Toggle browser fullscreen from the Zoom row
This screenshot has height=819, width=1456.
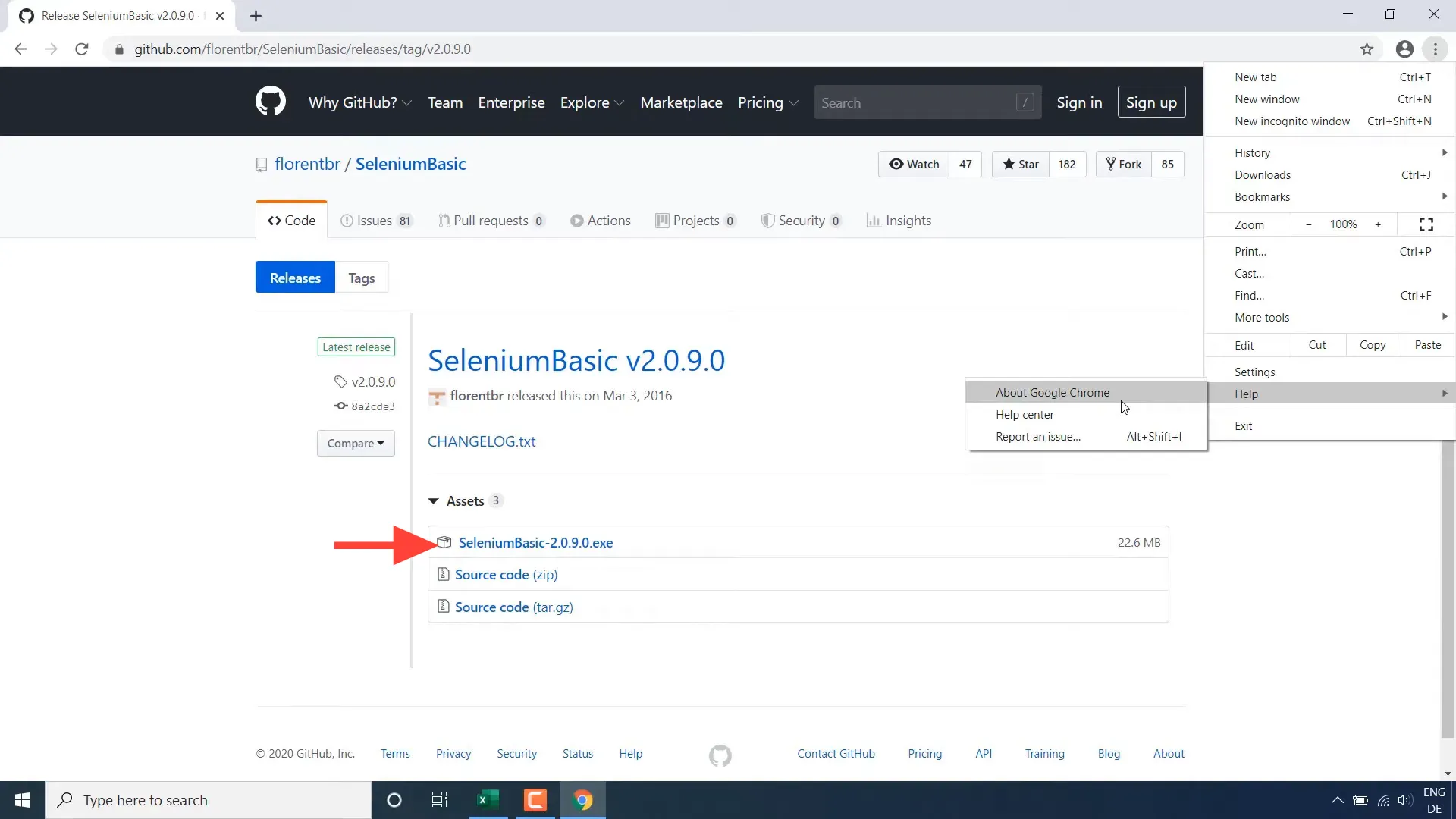pyautogui.click(x=1426, y=224)
